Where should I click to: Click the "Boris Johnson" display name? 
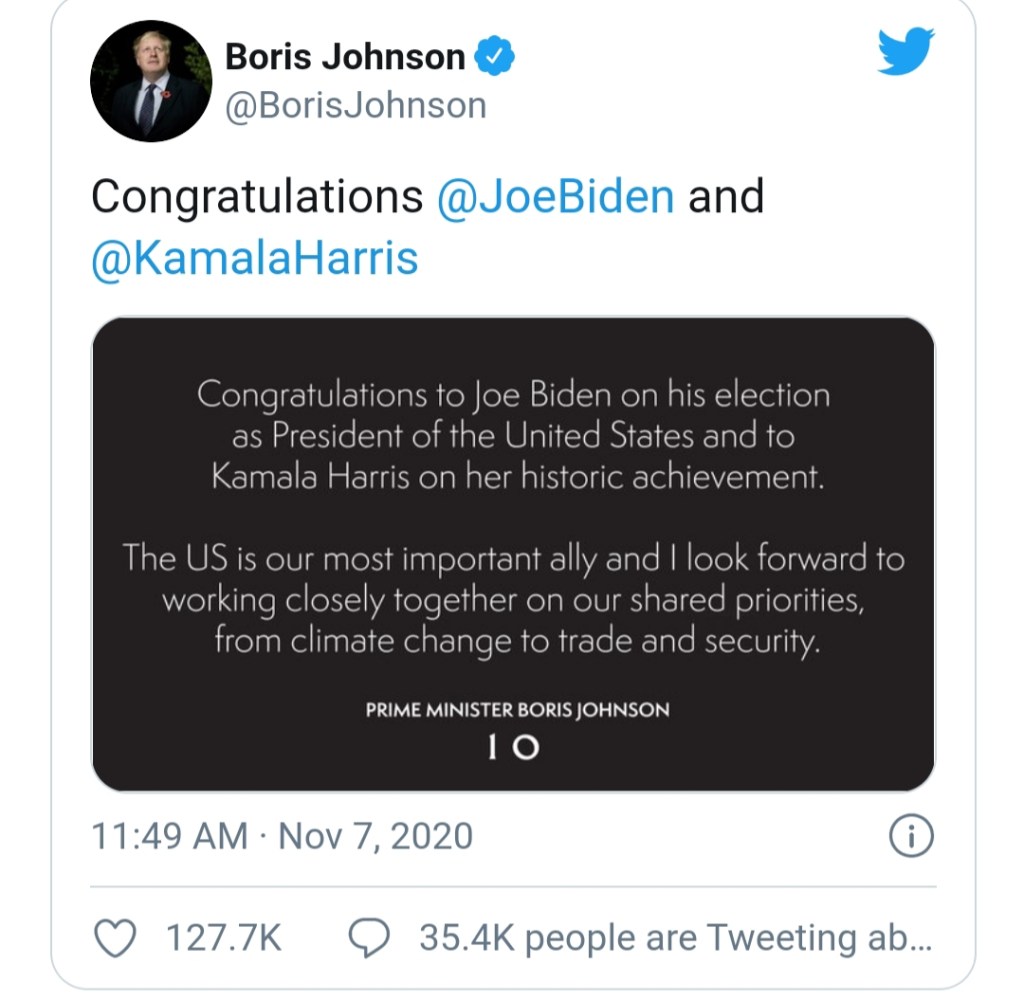point(345,57)
